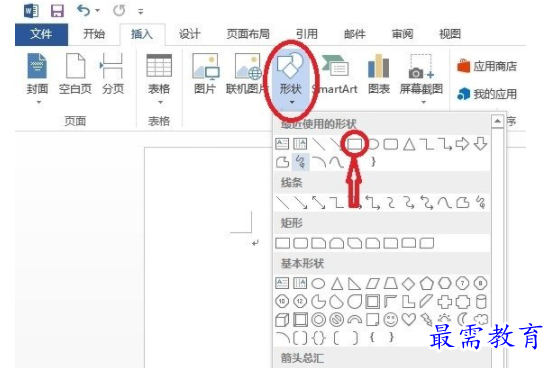This screenshot has width=551, height=368.
Task: Select the cube shape in 基本形状
Action: pos(282,320)
